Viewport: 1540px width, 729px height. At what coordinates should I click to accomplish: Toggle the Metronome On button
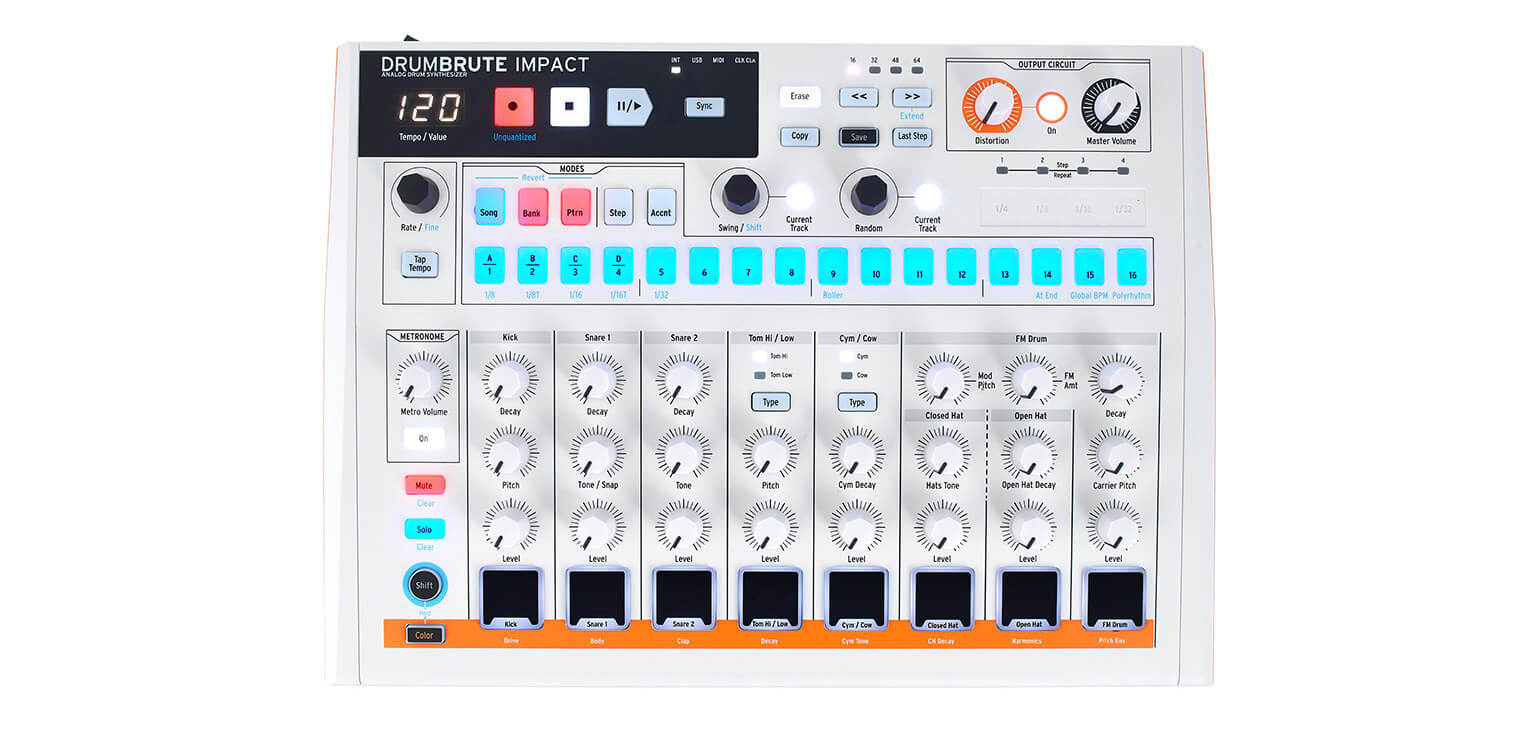pos(423,438)
